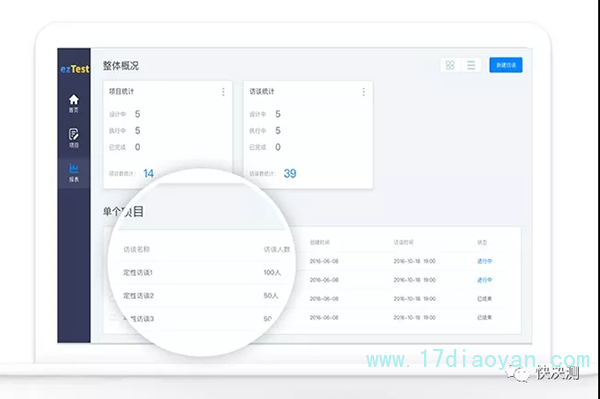Click the blue create-new button
This screenshot has width=600, height=399.
[x=506, y=65]
